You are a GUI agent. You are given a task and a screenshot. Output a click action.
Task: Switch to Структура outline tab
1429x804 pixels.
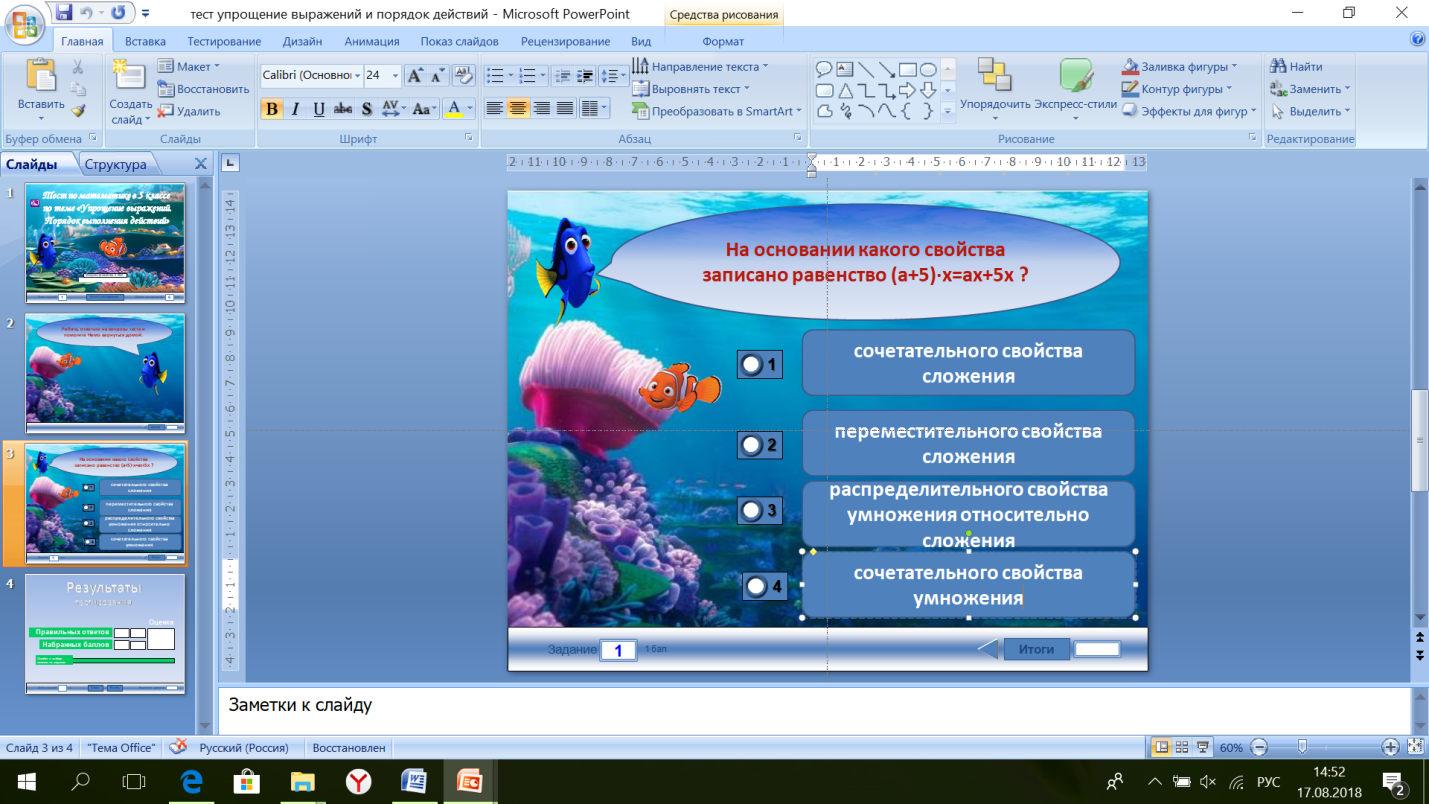116,164
